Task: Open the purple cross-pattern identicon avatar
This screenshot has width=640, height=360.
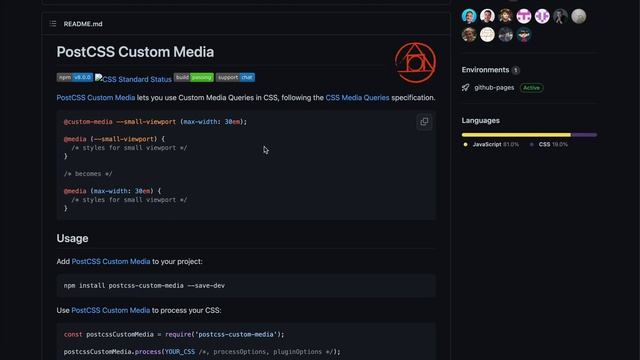Action: pyautogui.click(x=542, y=16)
